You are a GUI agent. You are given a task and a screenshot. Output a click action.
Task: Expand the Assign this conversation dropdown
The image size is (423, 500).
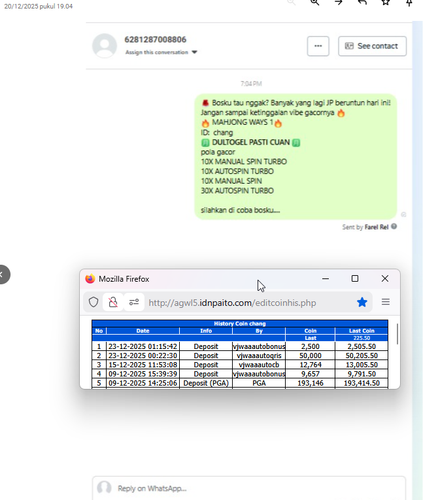coord(161,52)
